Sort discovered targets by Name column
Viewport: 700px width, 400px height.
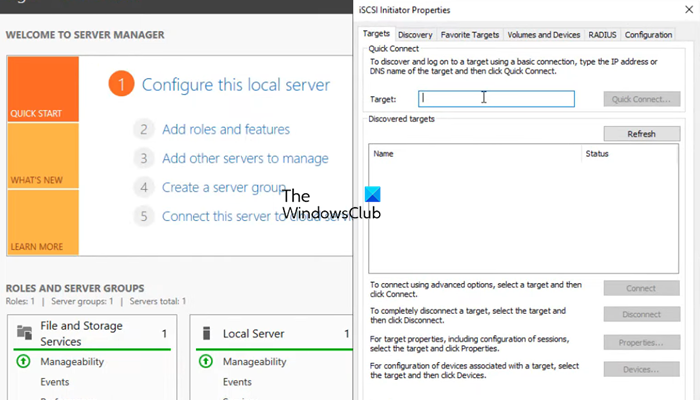(475, 154)
